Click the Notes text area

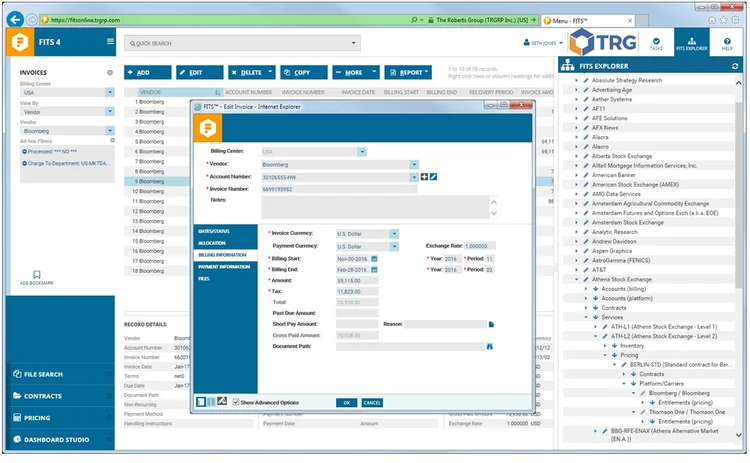point(375,208)
